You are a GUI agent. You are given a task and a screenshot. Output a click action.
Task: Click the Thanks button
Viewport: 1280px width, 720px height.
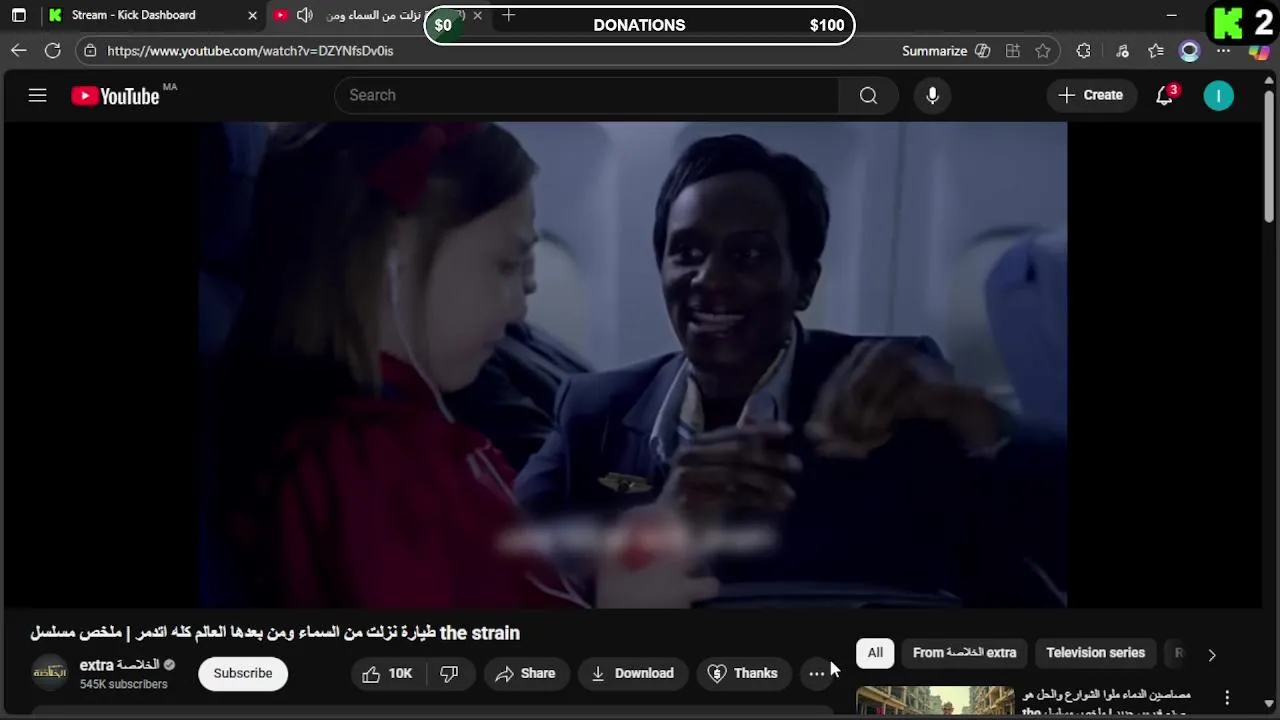[x=743, y=673]
